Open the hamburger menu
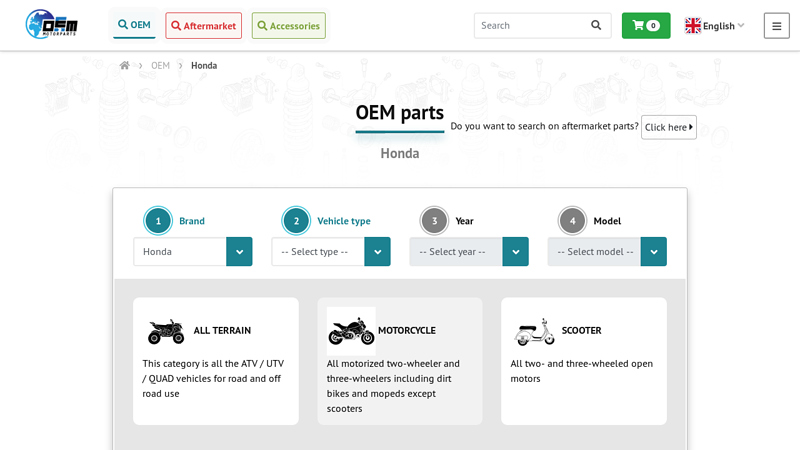800x450 pixels. [x=777, y=26]
